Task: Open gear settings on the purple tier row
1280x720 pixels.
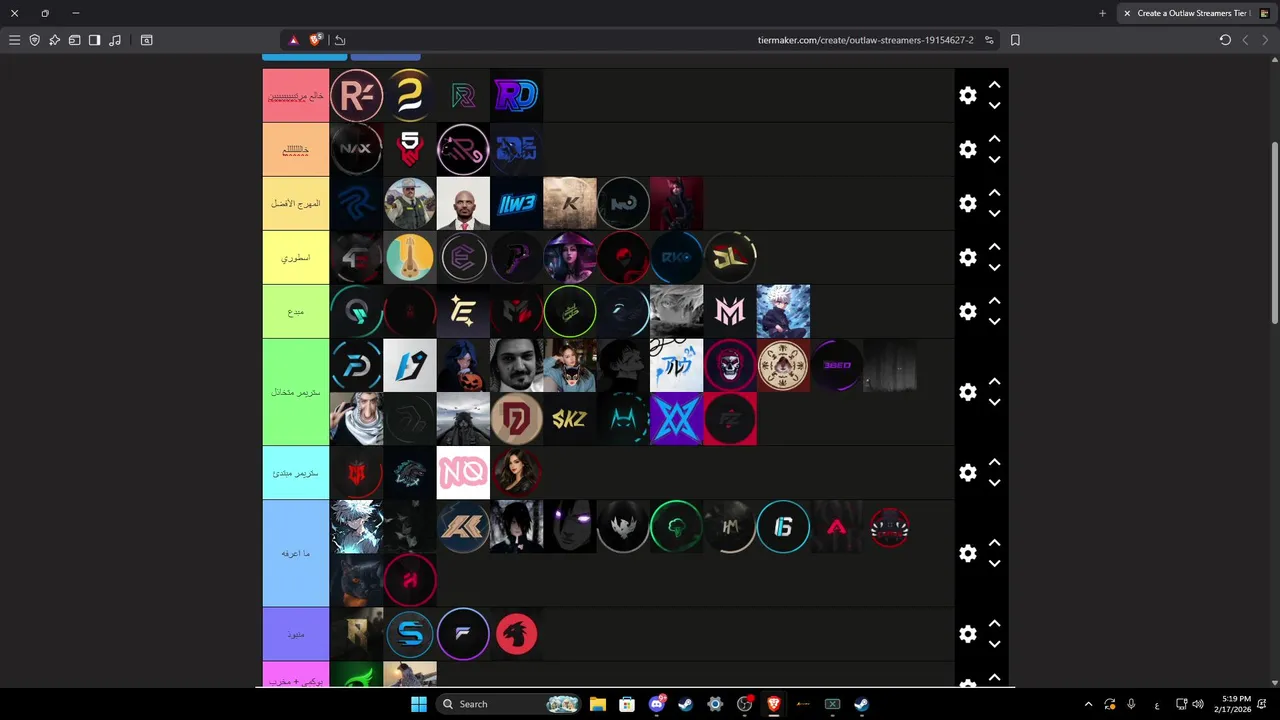Action: pos(967,634)
